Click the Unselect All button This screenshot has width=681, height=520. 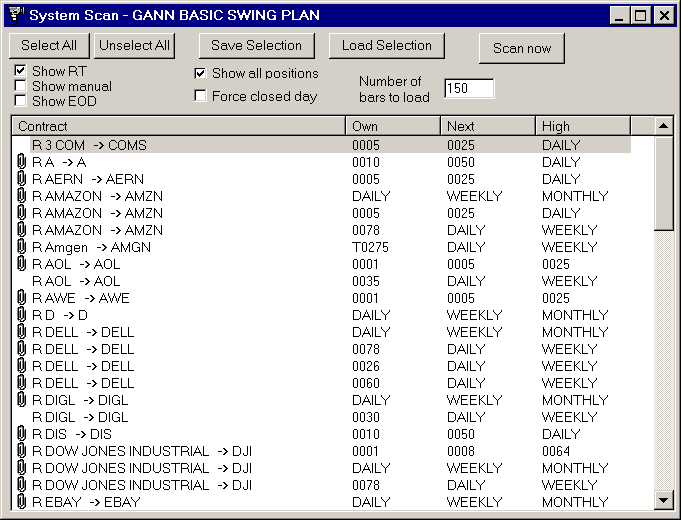(134, 45)
